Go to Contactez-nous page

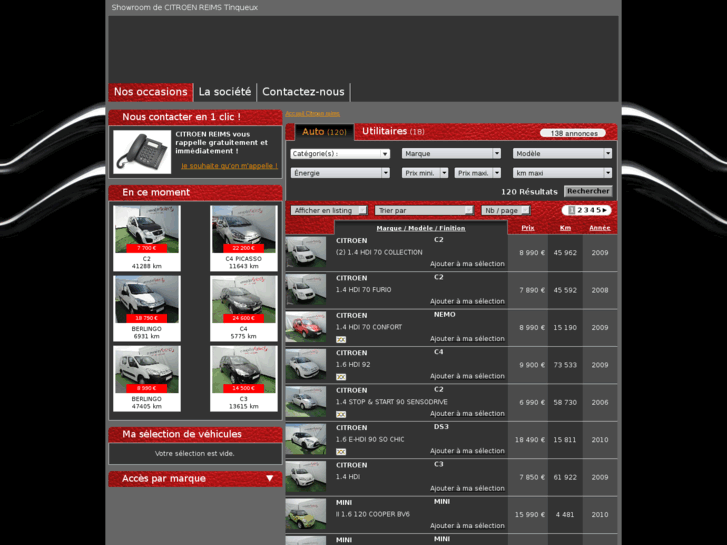coord(303,92)
